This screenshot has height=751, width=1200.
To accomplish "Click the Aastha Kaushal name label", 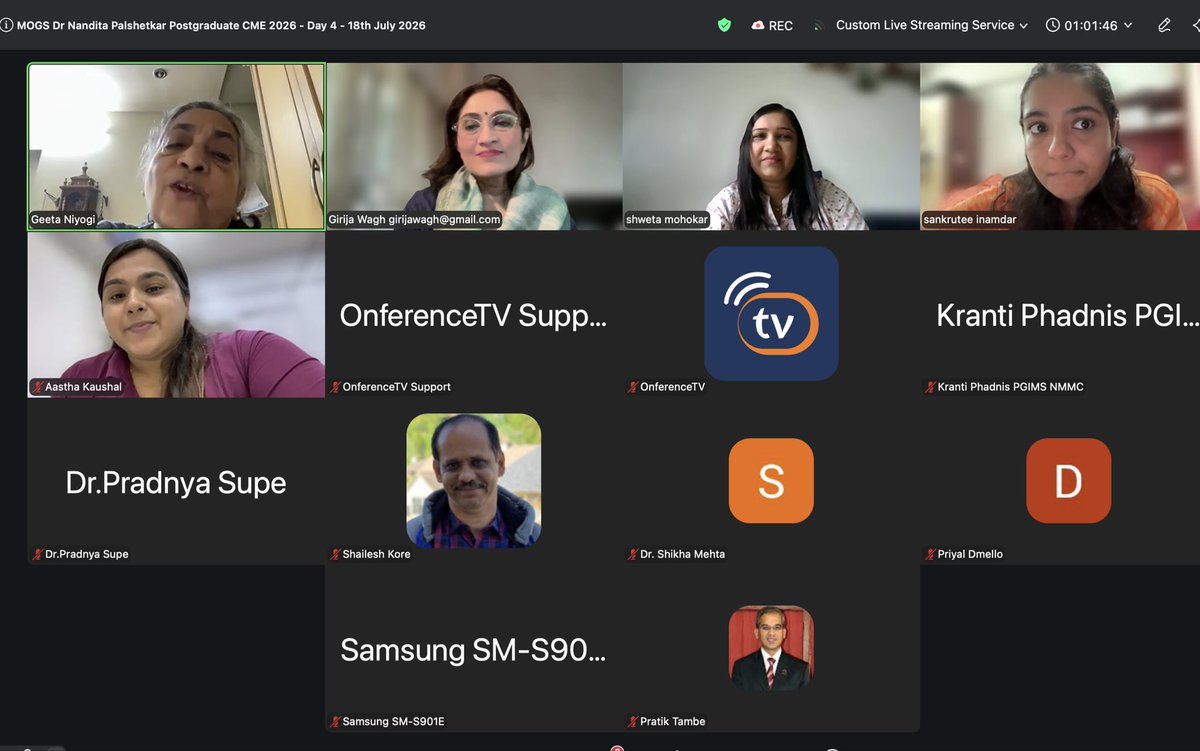I will pos(83,387).
